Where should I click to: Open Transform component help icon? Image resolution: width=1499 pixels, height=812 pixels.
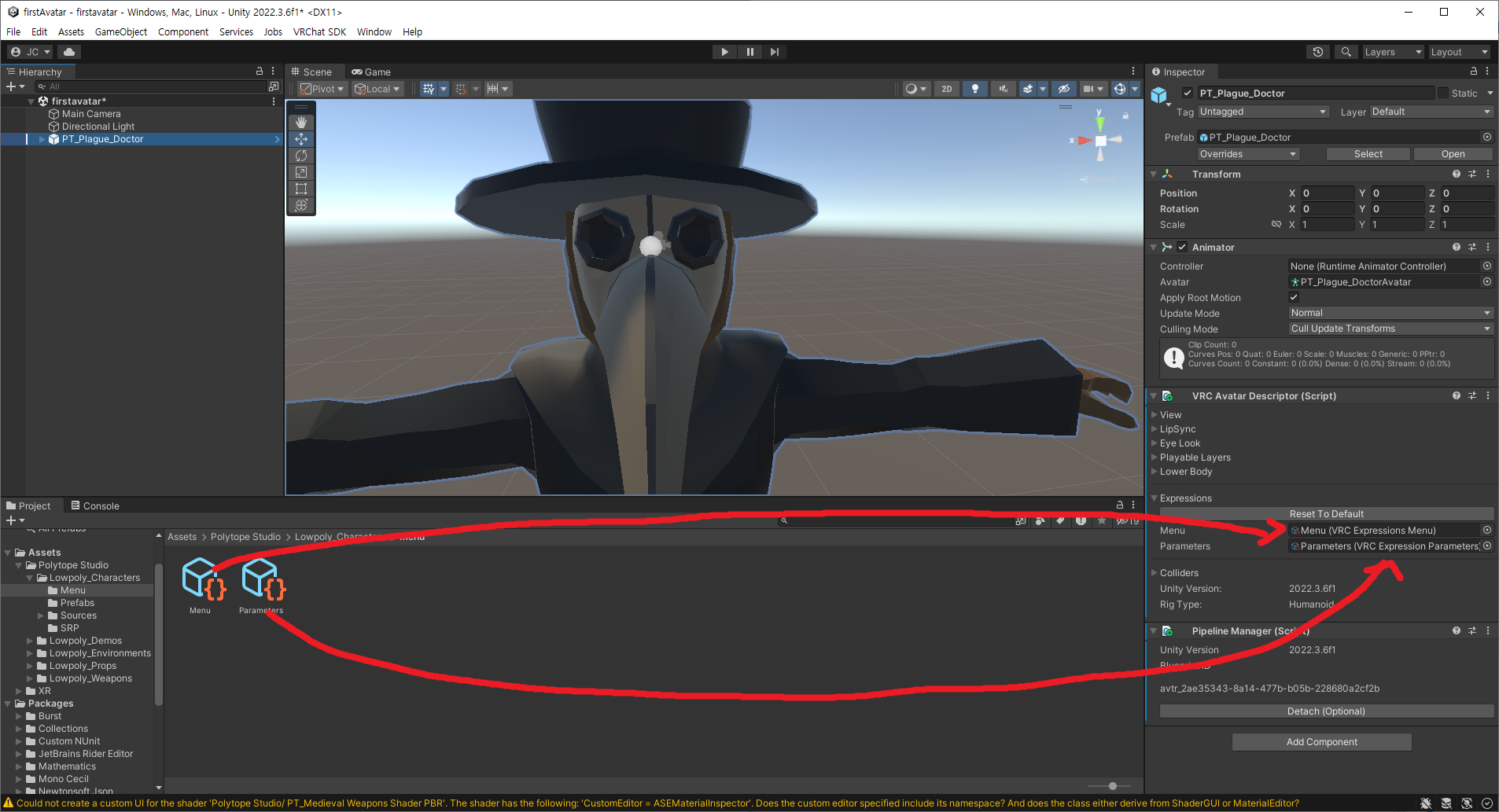[x=1457, y=175]
